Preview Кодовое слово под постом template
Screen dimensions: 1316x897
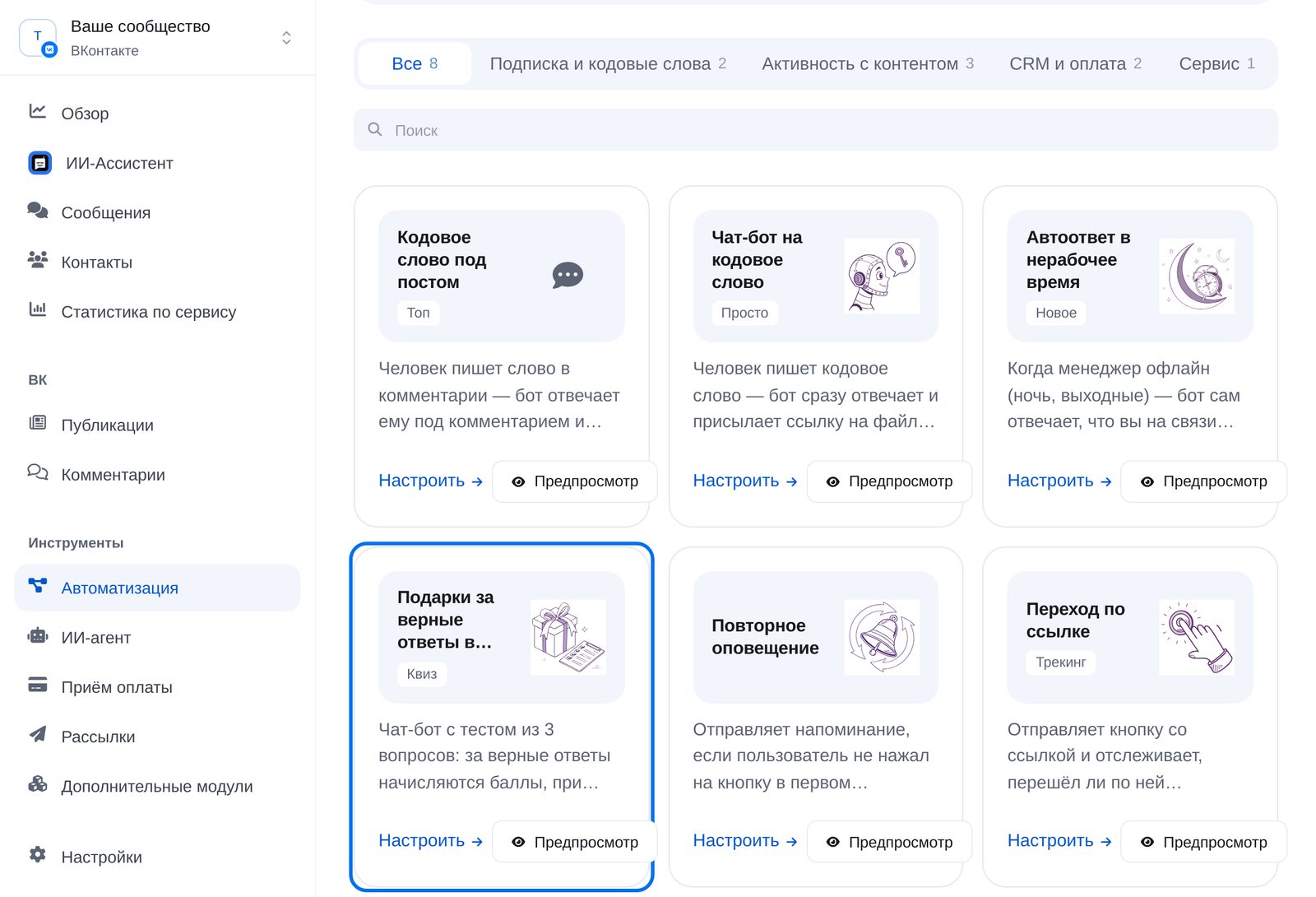575,481
